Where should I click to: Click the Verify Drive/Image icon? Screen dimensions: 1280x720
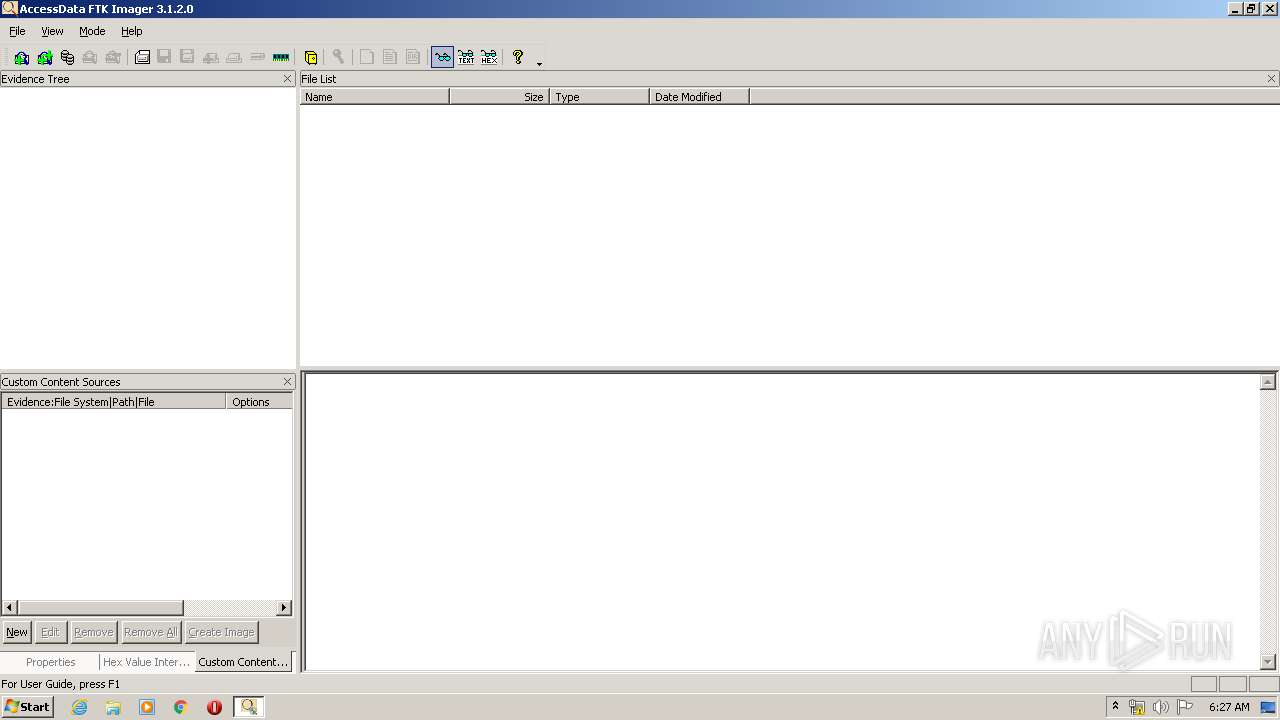point(257,57)
